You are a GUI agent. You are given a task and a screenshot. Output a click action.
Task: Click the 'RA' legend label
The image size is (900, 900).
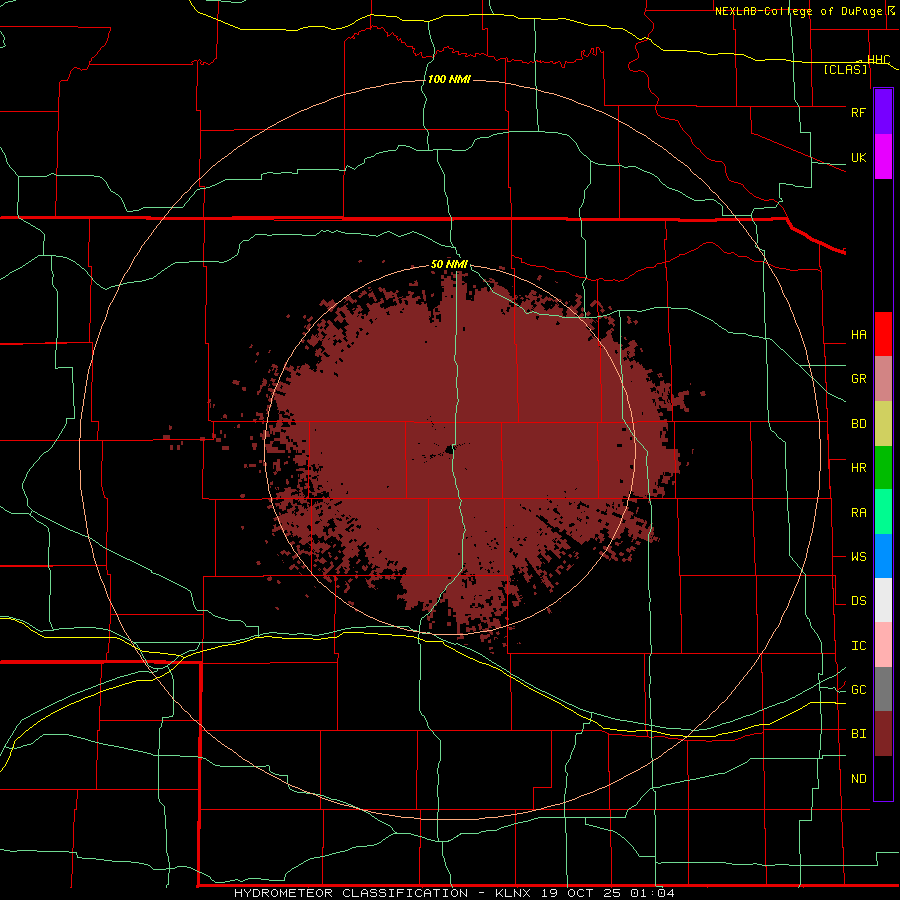point(859,513)
